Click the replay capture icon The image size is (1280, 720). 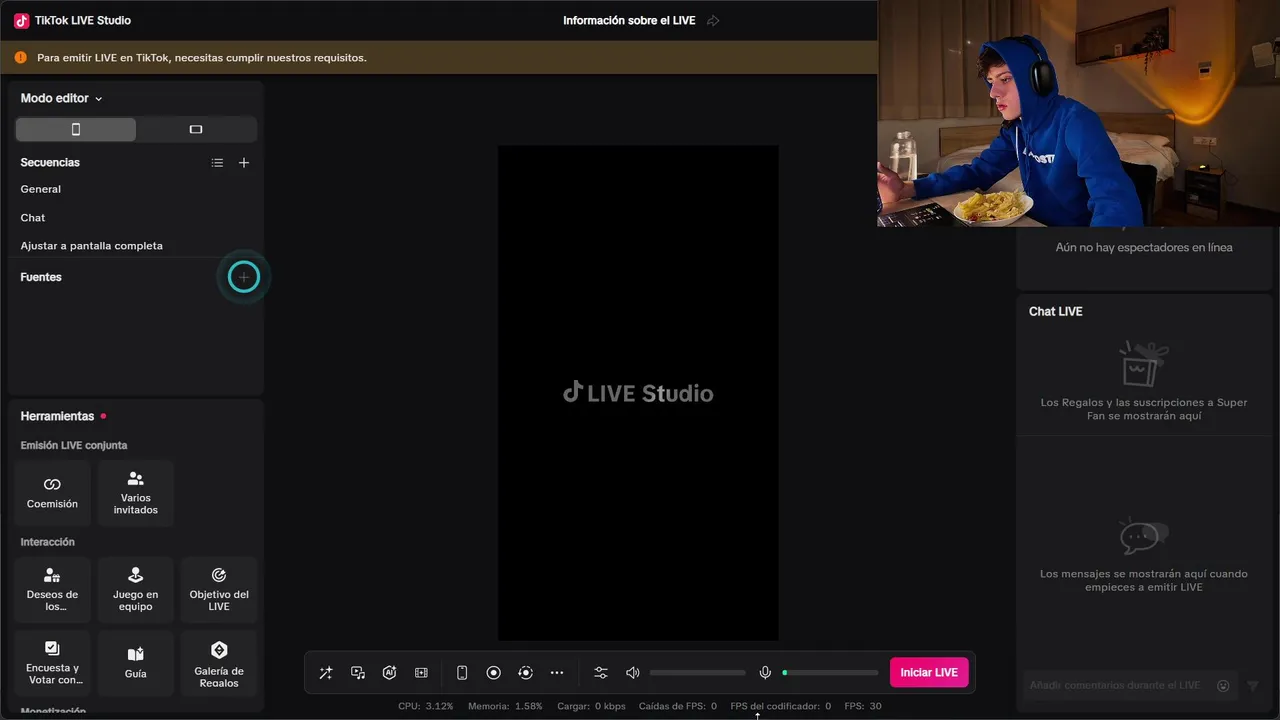pyautogui.click(x=526, y=673)
